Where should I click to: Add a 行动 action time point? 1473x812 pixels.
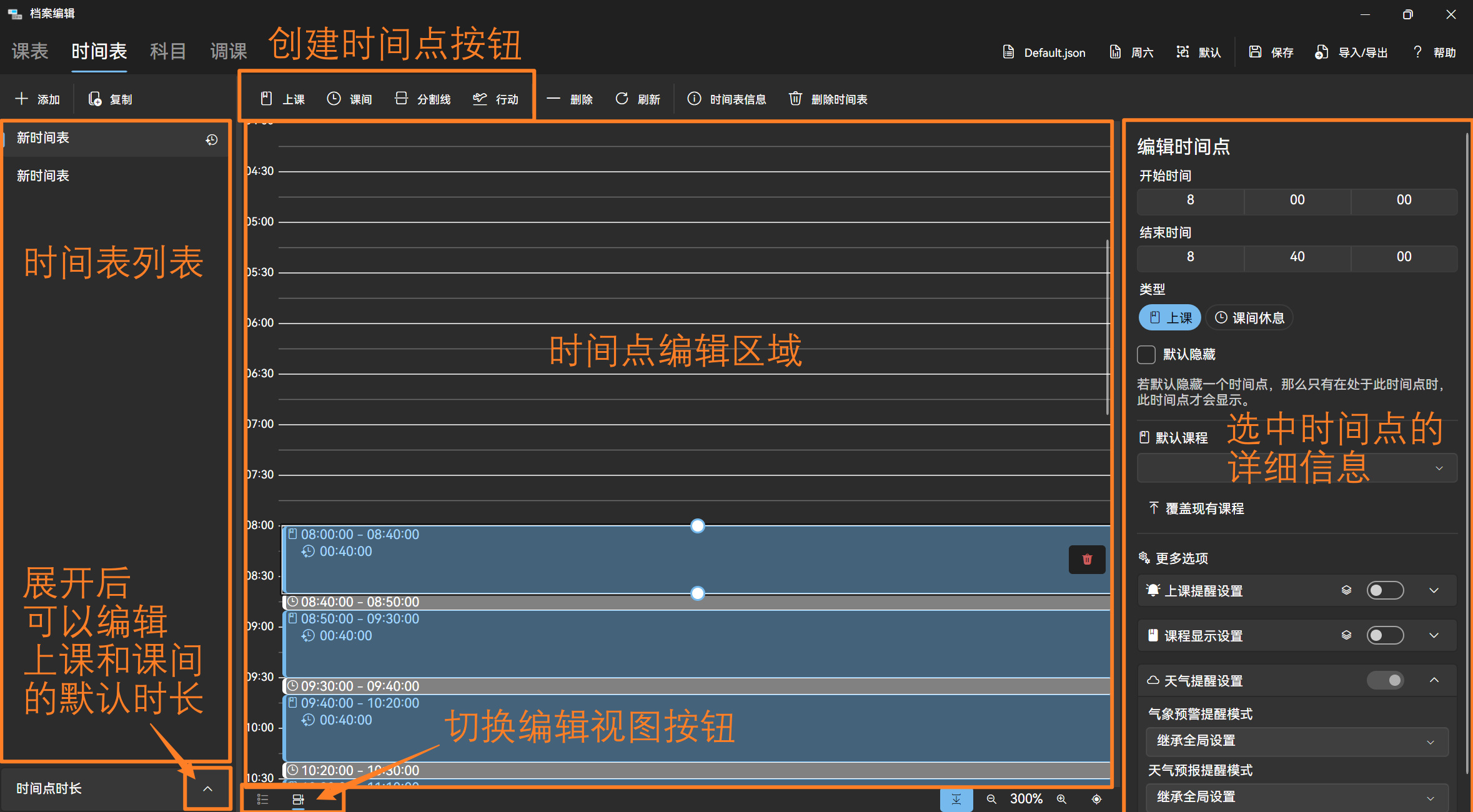[x=496, y=99]
